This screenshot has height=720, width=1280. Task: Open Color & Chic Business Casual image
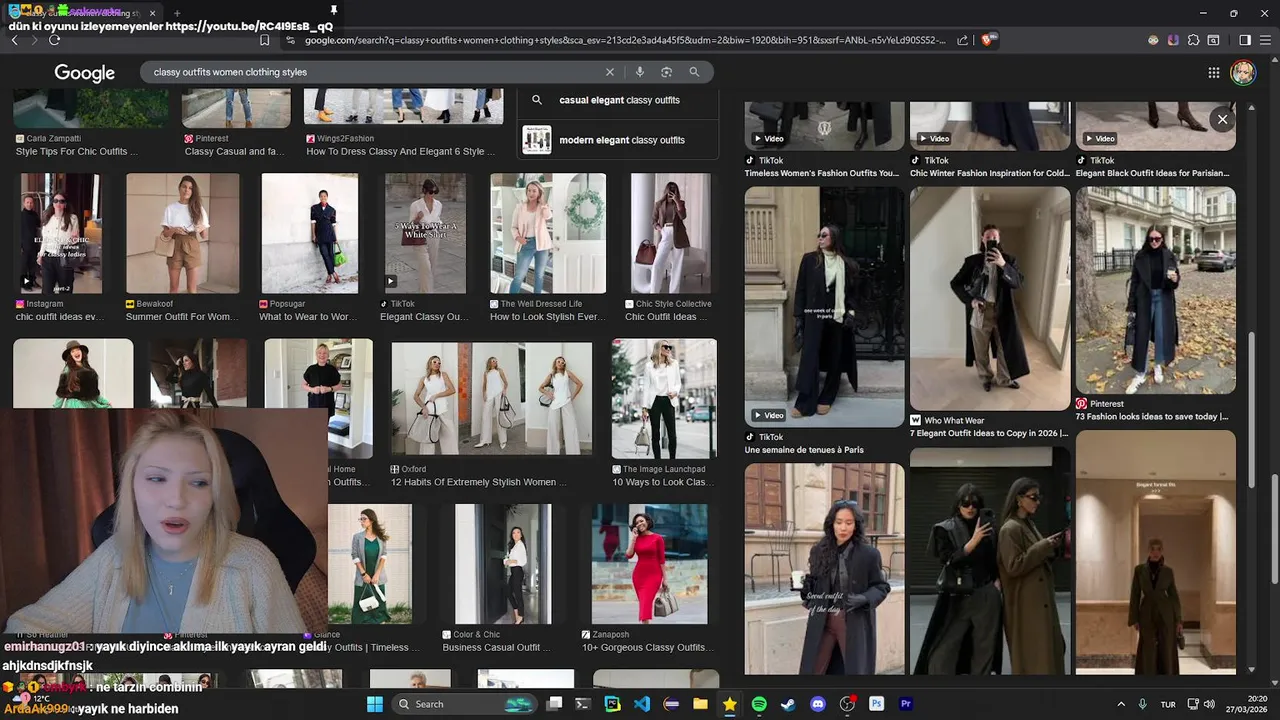[x=503, y=564]
